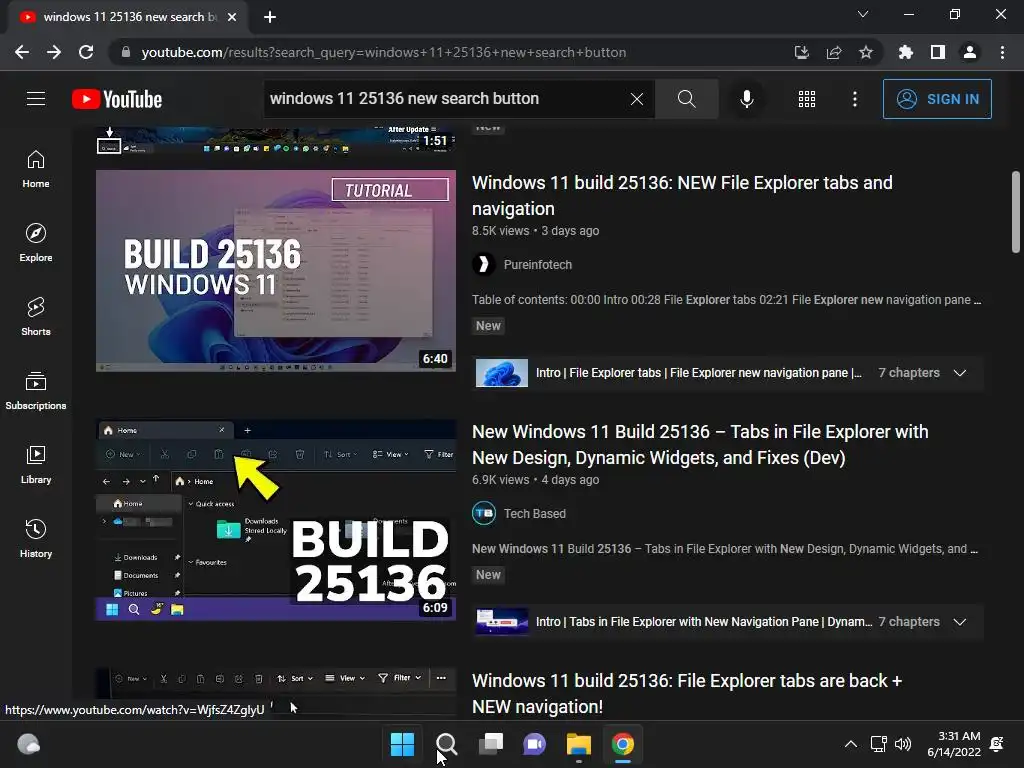The height and width of the screenshot is (768, 1024).
Task: Open Task View on taskbar
Action: pyautogui.click(x=490, y=744)
